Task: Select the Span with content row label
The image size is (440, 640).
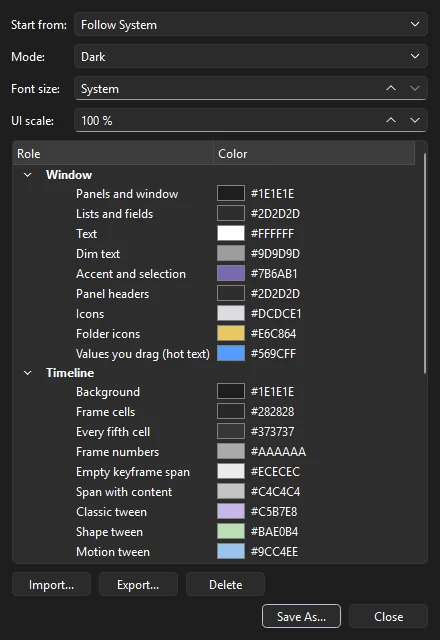Action: (124, 491)
